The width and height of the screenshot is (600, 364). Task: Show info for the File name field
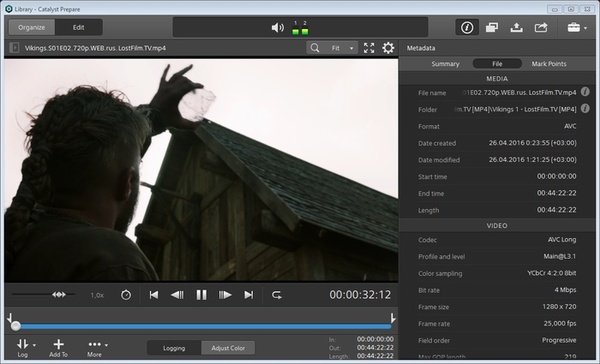pyautogui.click(x=585, y=92)
